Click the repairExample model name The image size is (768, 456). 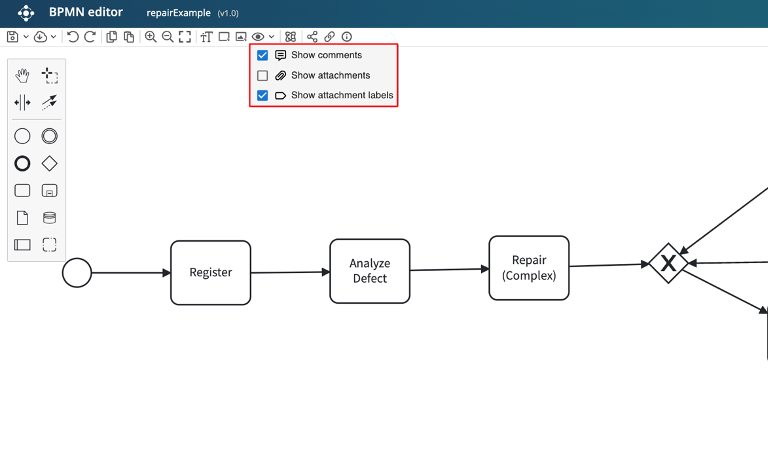tap(179, 13)
